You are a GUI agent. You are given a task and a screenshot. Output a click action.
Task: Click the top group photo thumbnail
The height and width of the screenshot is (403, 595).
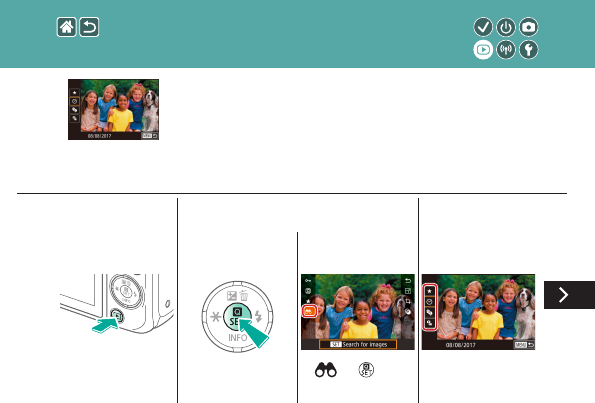pos(113,109)
